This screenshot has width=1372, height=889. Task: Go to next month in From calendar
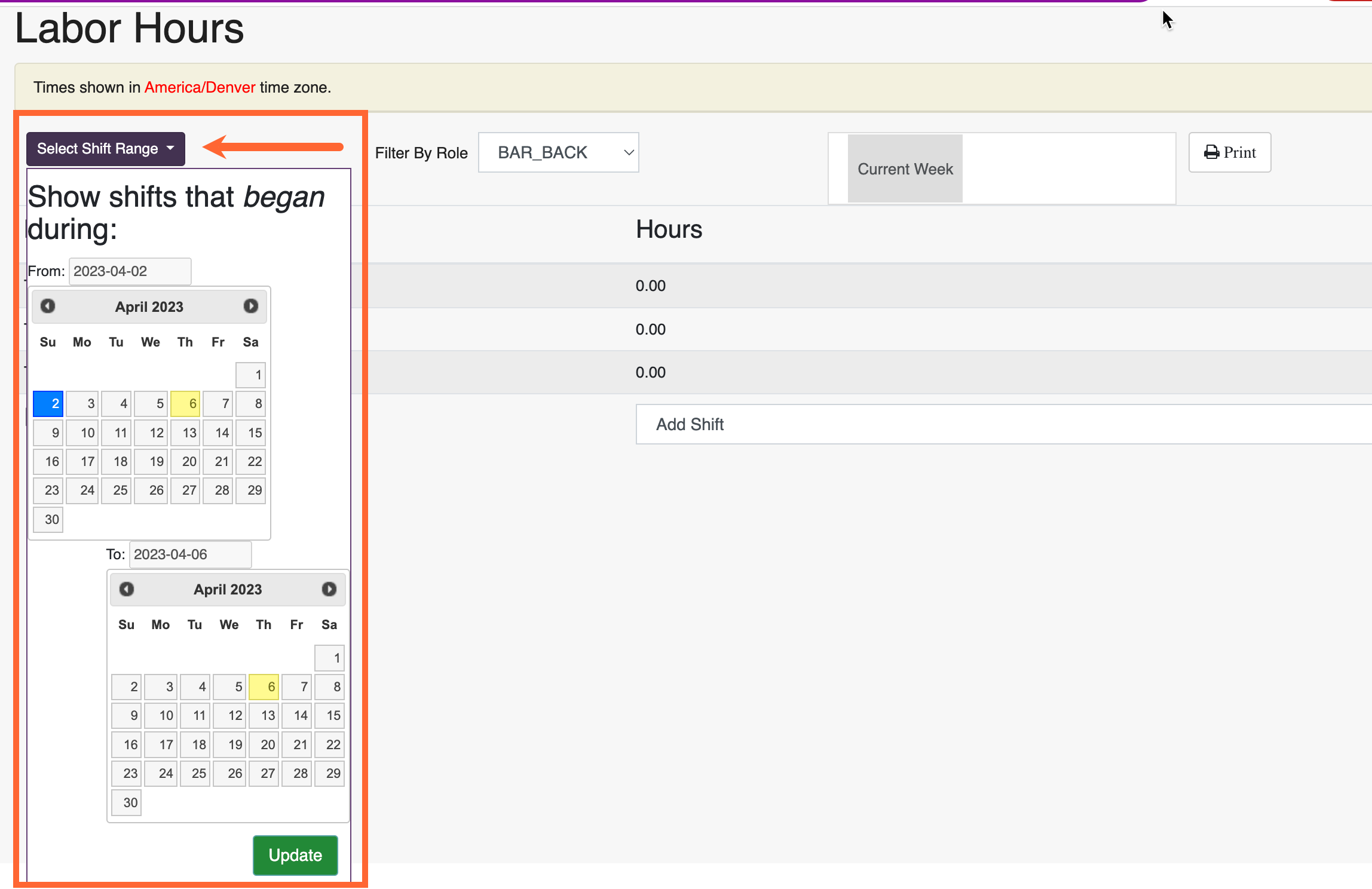(251, 306)
